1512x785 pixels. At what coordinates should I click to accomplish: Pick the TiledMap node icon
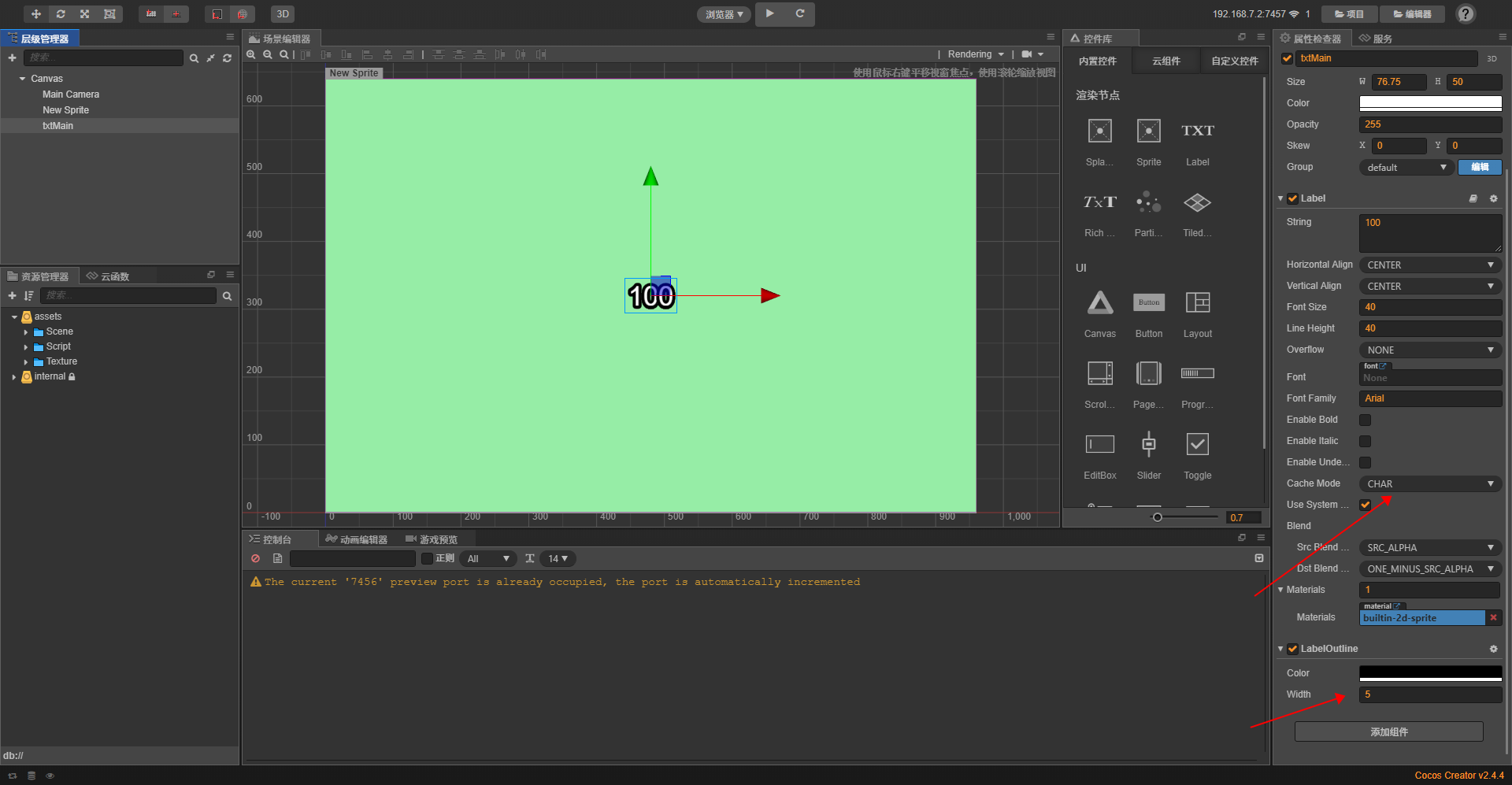(x=1198, y=202)
